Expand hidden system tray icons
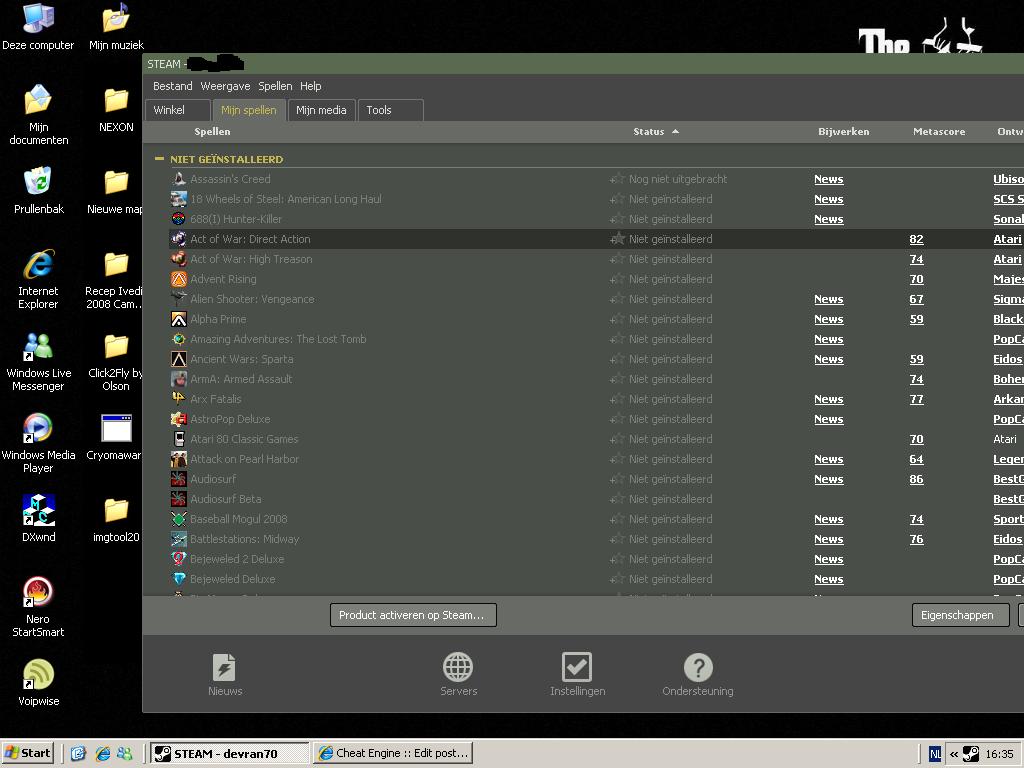Viewport: 1024px width, 768px height. click(953, 754)
